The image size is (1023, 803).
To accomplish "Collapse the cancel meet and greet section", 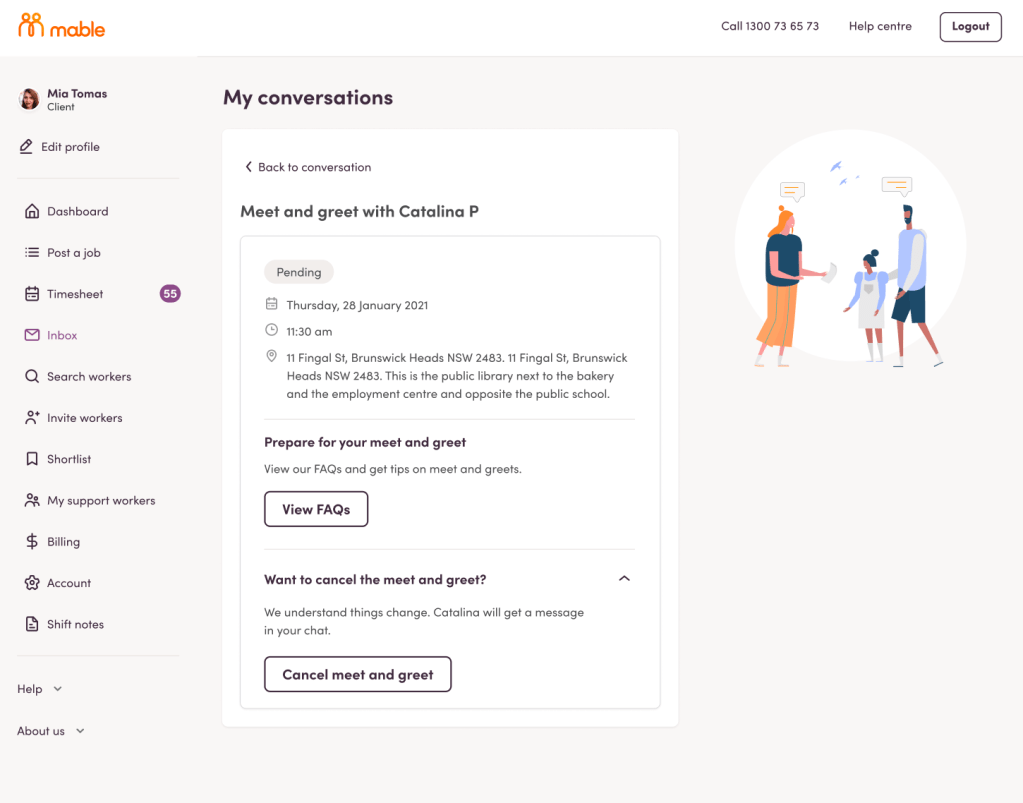I will click(624, 579).
